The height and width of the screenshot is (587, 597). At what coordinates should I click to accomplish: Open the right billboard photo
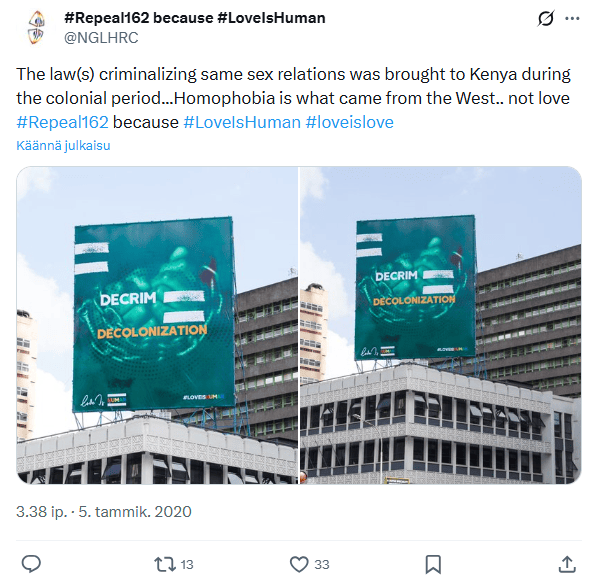[x=441, y=325]
